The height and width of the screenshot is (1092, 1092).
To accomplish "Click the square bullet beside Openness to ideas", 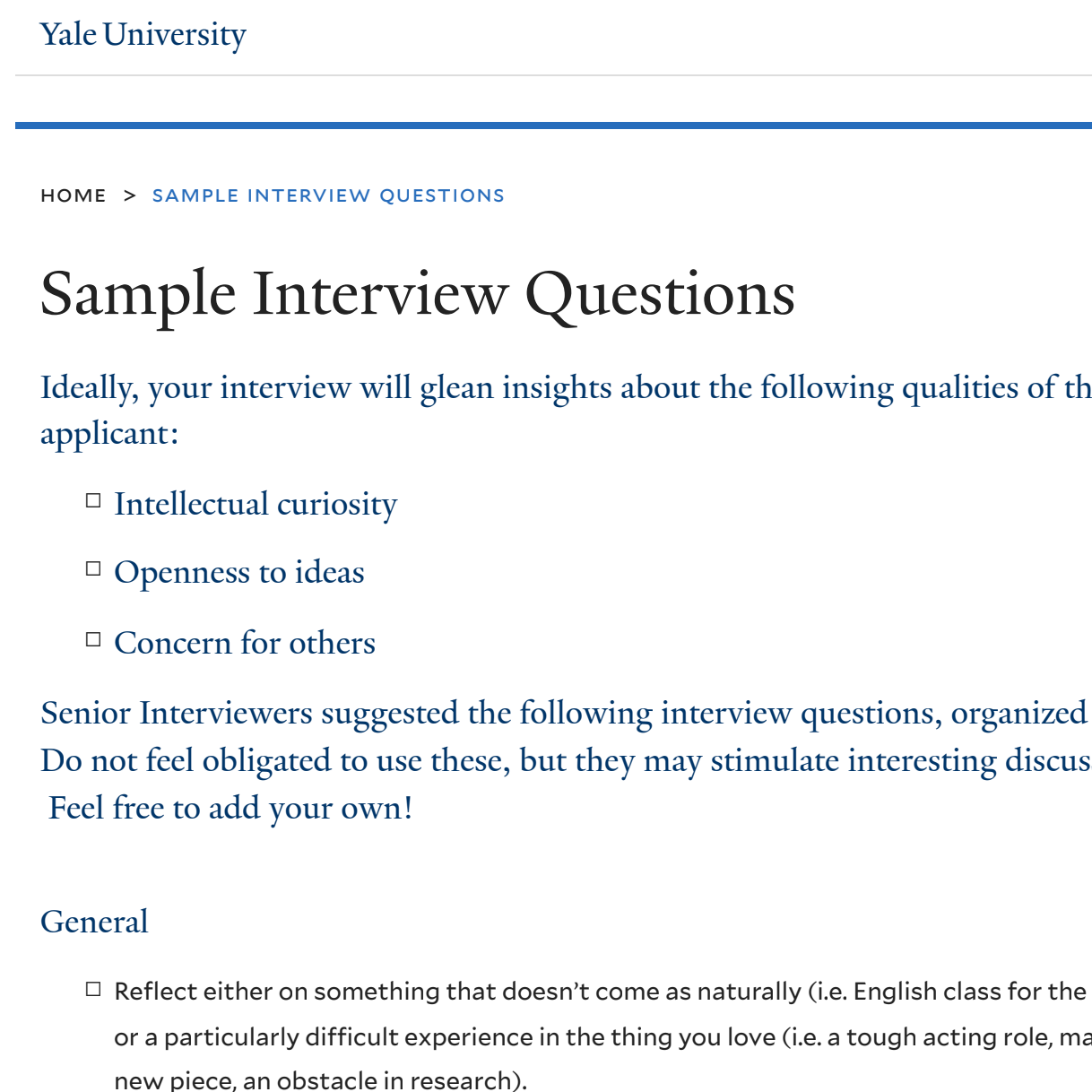I will tap(93, 568).
